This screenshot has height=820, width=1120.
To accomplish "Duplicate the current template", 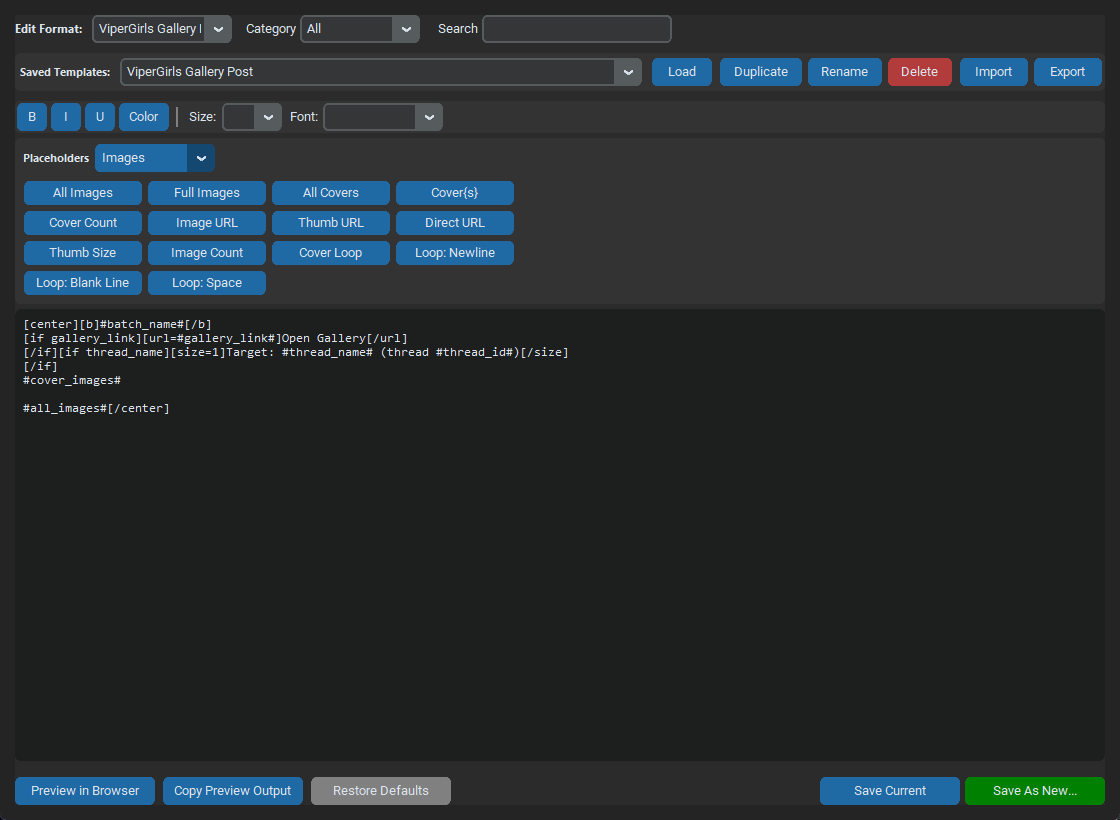I will click(761, 72).
